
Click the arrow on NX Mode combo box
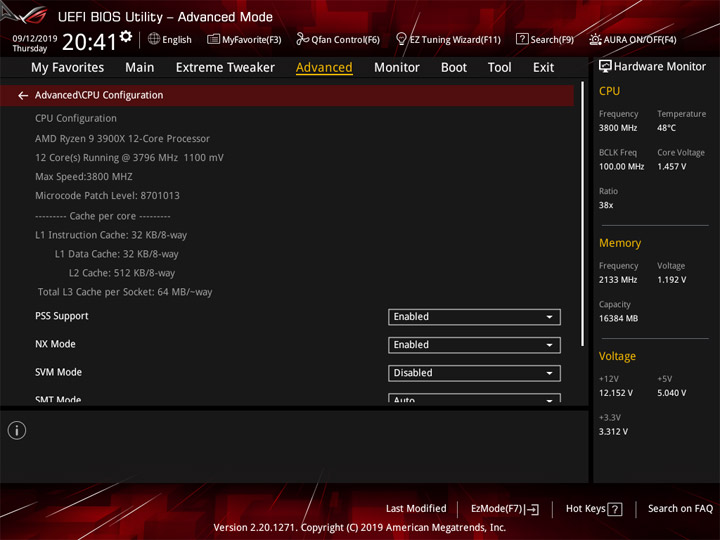pyautogui.click(x=549, y=345)
